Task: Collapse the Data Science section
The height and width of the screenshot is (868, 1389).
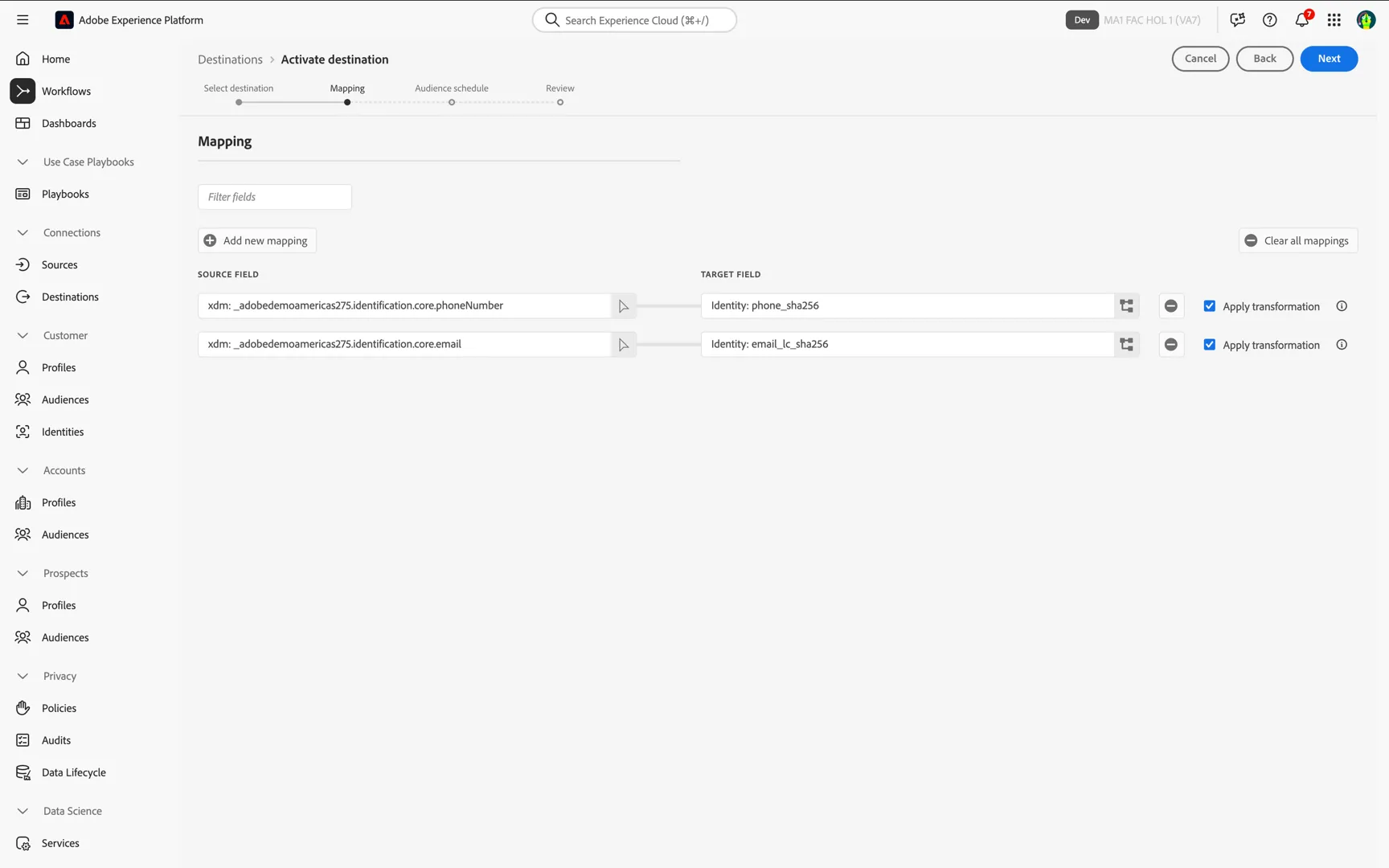Action: point(23,811)
